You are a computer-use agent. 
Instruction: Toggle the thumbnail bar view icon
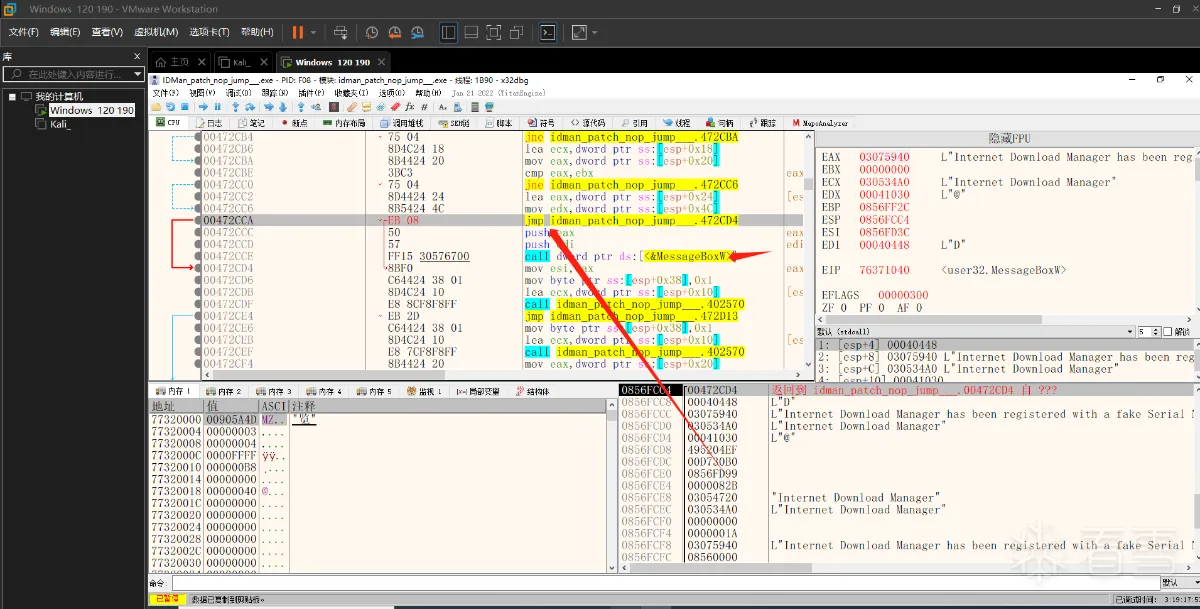tap(470, 32)
